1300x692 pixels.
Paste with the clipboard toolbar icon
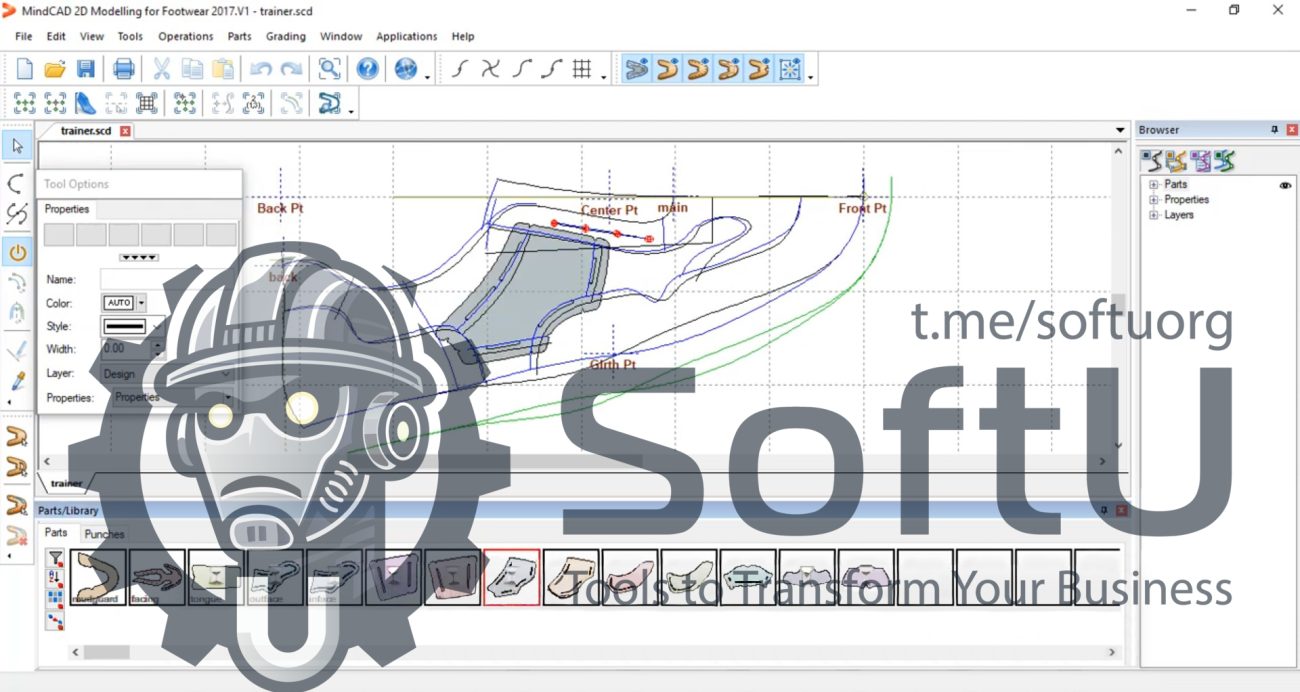coord(223,69)
